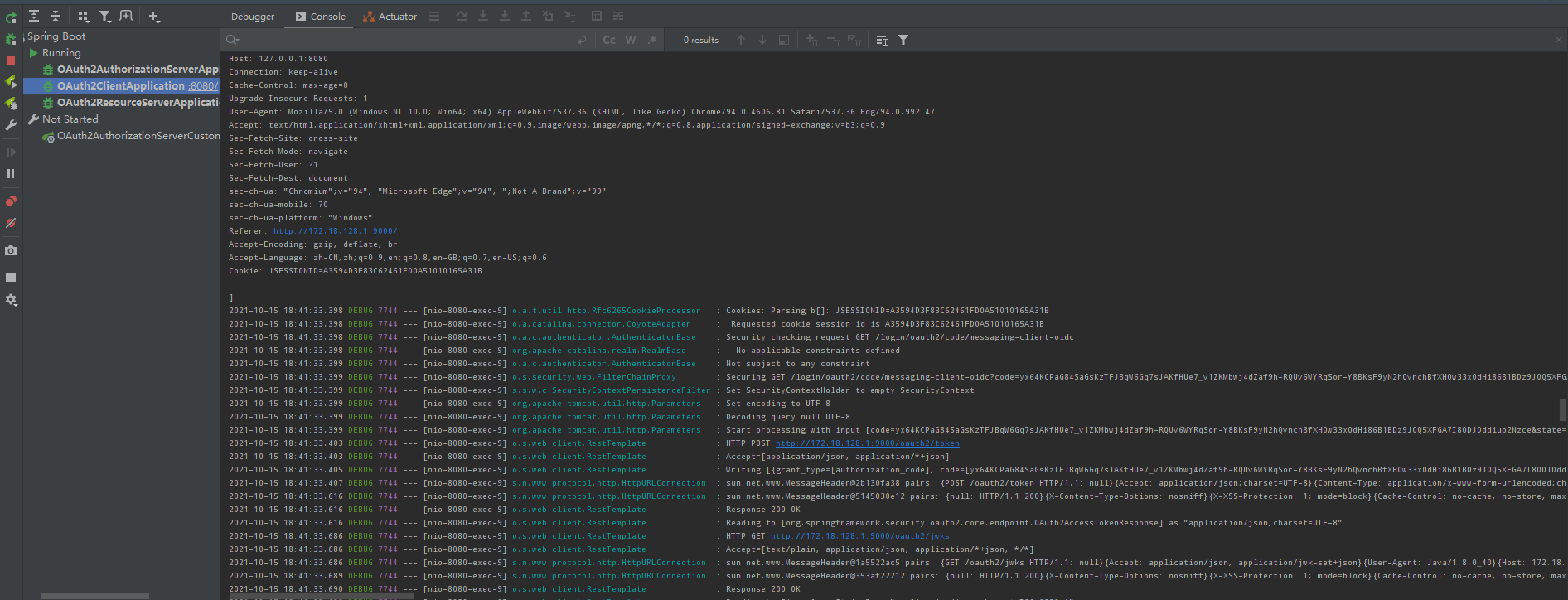1568x600 pixels.
Task: Switch to the Debugger tab
Action: [x=253, y=17]
